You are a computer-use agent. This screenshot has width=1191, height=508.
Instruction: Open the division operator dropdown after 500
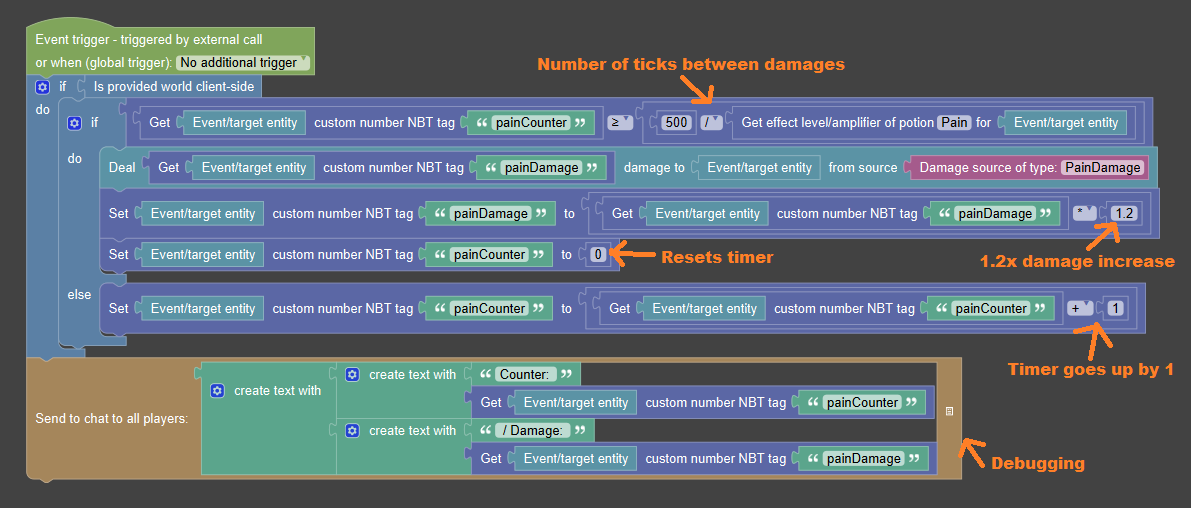pos(711,122)
